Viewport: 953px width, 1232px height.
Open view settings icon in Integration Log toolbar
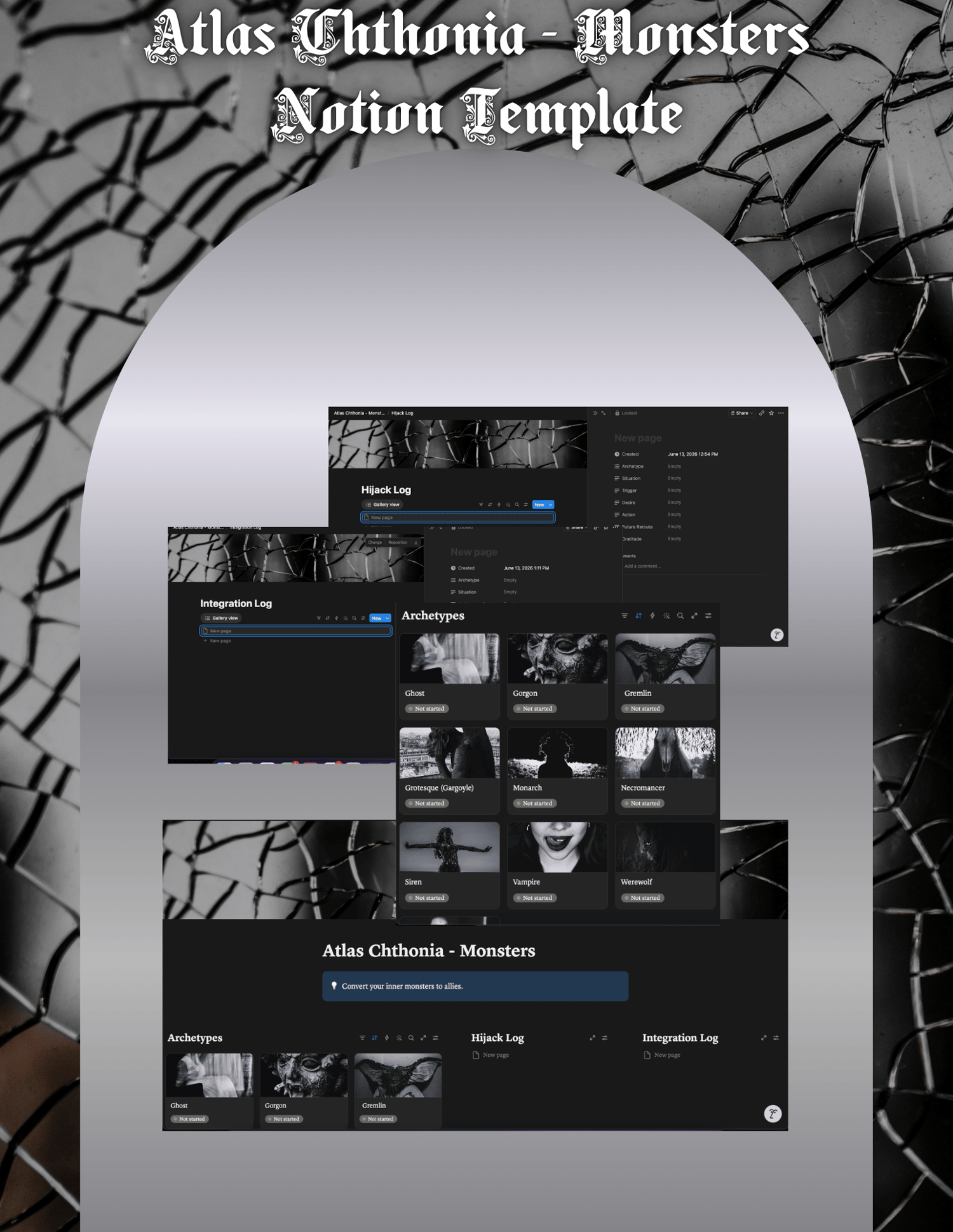pyautogui.click(x=363, y=618)
